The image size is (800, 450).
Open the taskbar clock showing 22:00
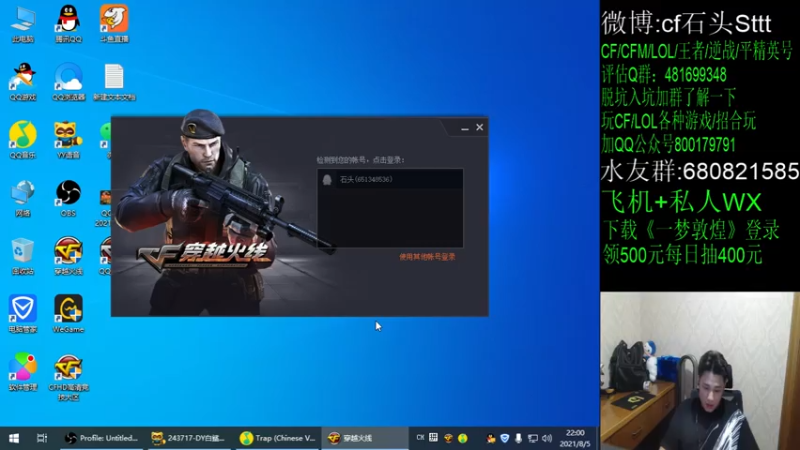point(575,438)
